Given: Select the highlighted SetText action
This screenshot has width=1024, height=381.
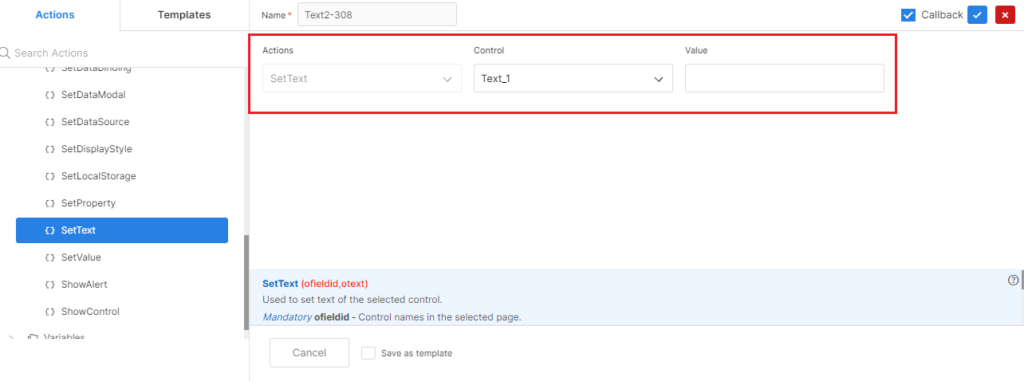Looking at the screenshot, I should (121, 230).
